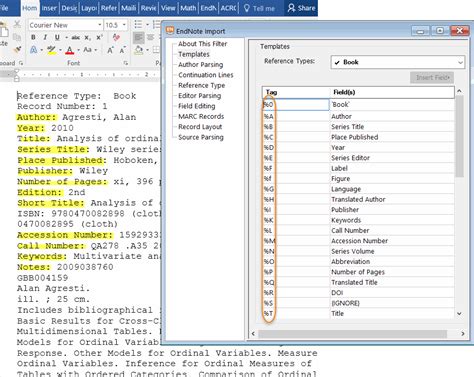Open text effects dropdown arrow
This screenshot has width=474, height=377.
pyautogui.click(x=42, y=50)
